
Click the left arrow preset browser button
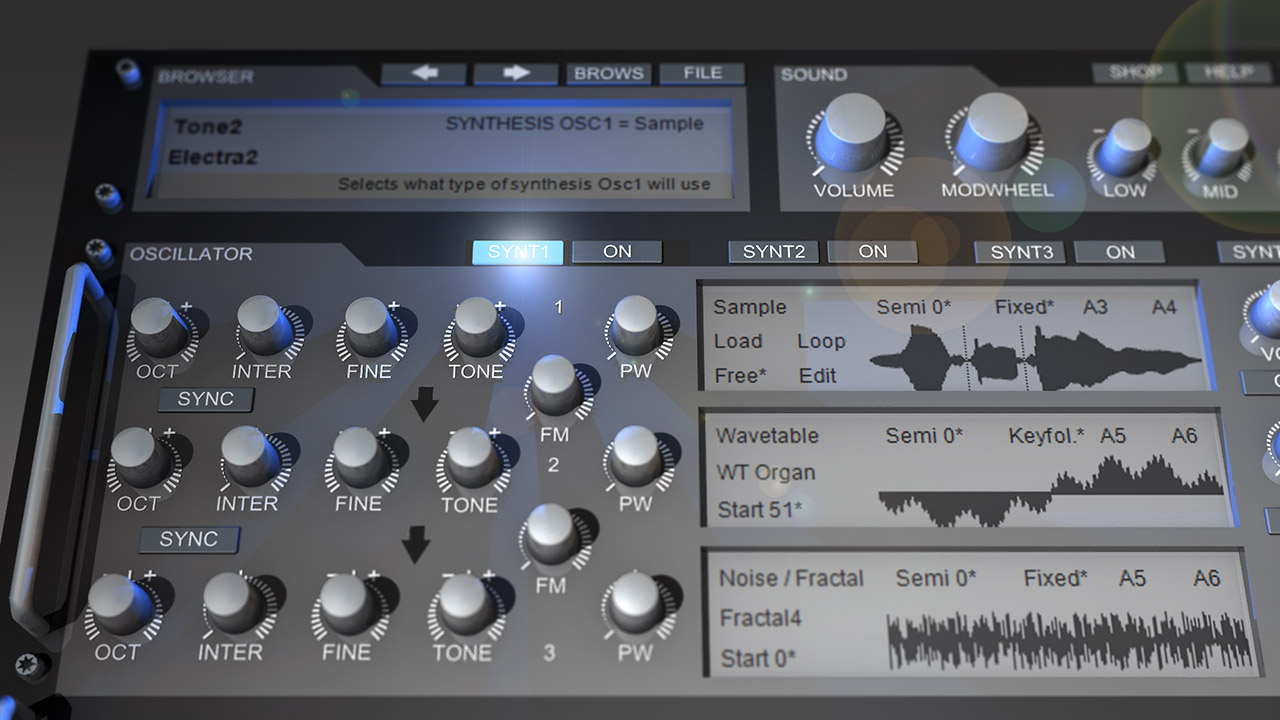pos(423,74)
